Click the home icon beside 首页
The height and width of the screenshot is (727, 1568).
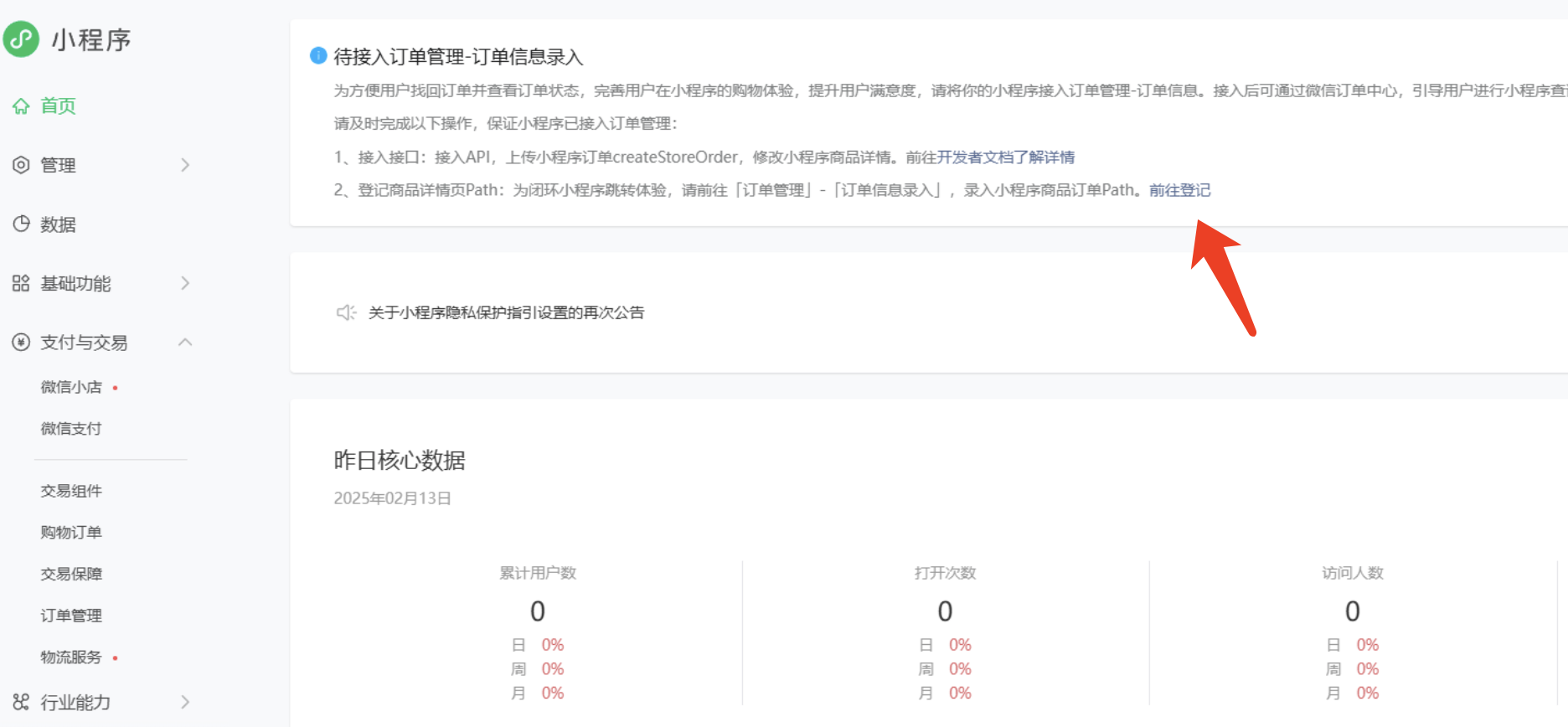pyautogui.click(x=21, y=106)
